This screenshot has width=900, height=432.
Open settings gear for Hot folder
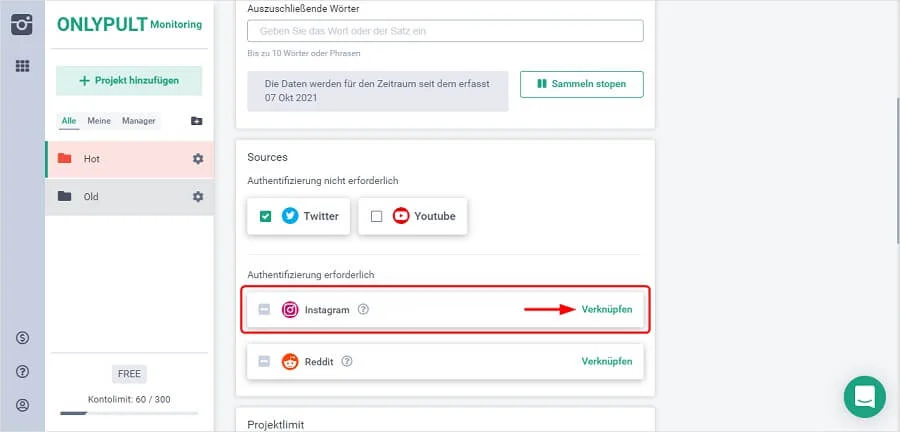point(197,159)
